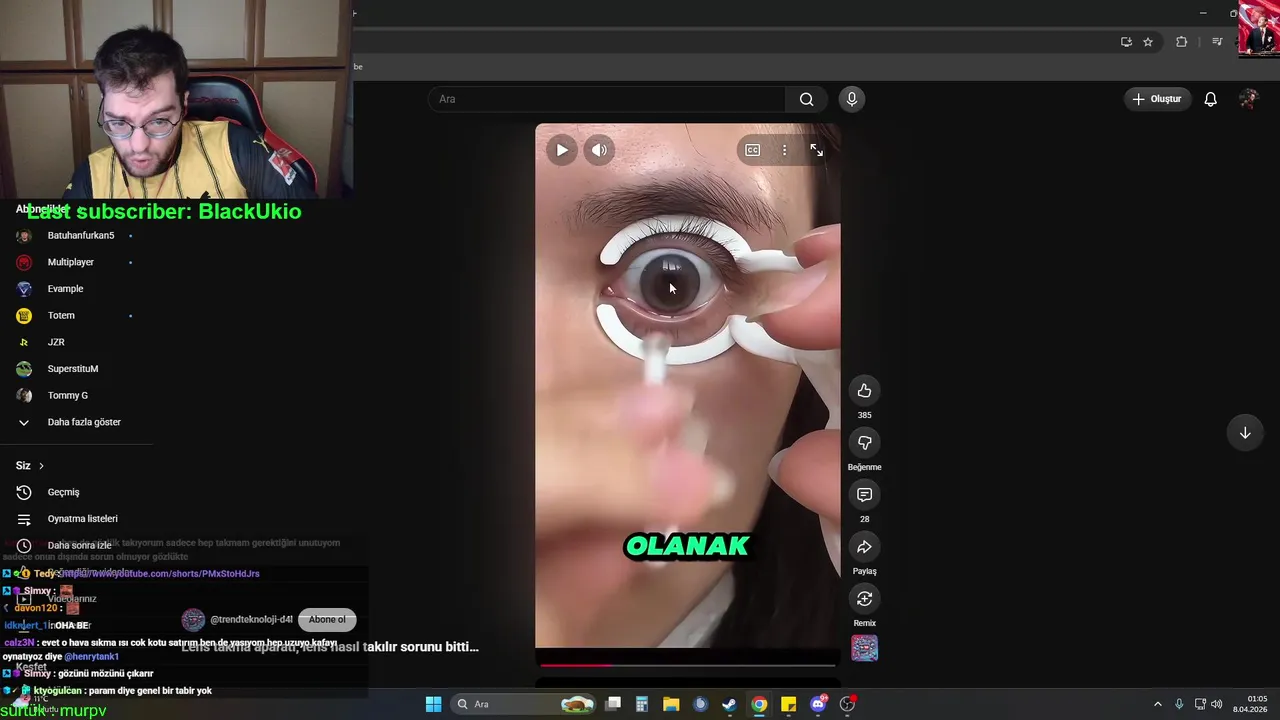Open the sound thumbnail below Remix
This screenshot has height=720, width=1280.
(864, 648)
